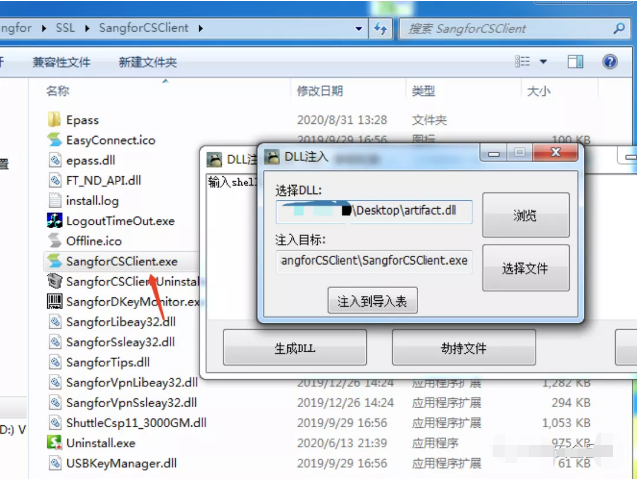Select the file name USBKeyManager.dll
Image resolution: width=639 pixels, height=497 pixels.
pyautogui.click(x=121, y=463)
